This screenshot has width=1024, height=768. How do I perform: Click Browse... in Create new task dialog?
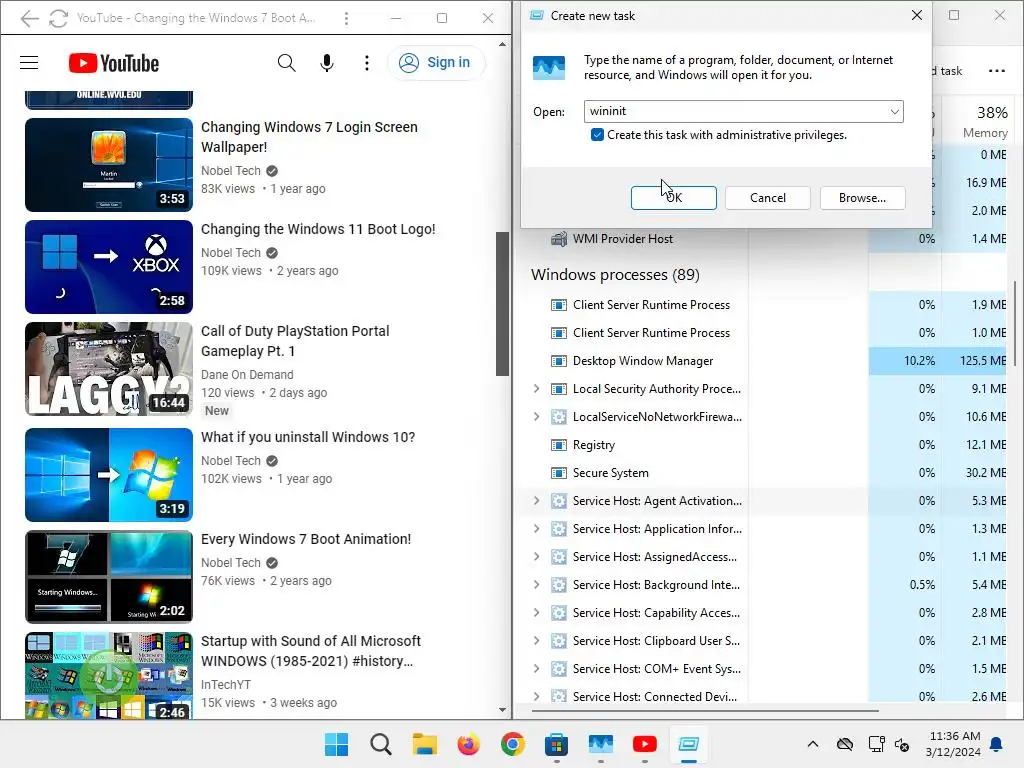862,198
